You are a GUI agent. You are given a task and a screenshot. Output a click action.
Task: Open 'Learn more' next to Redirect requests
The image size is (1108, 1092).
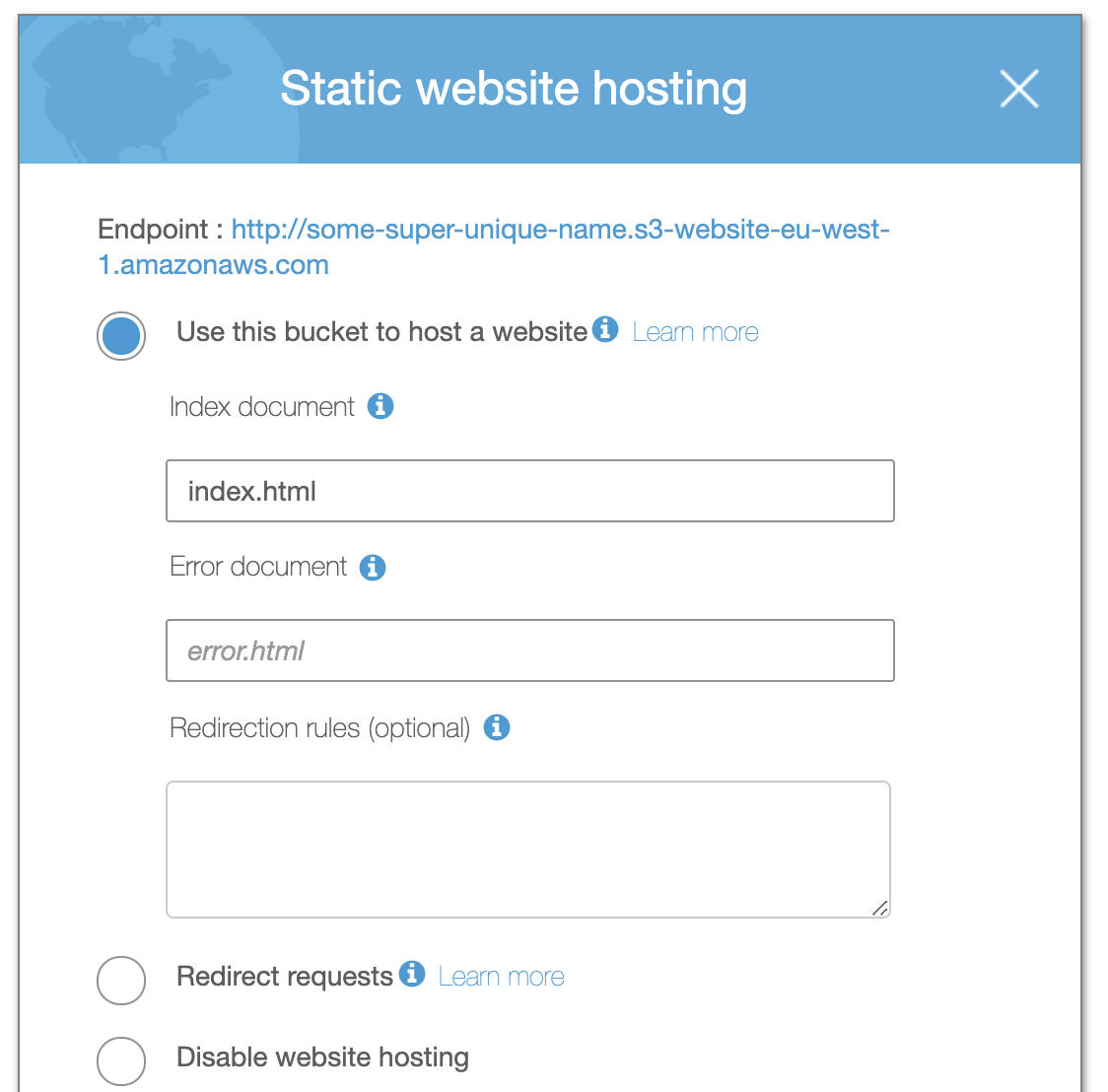501,978
